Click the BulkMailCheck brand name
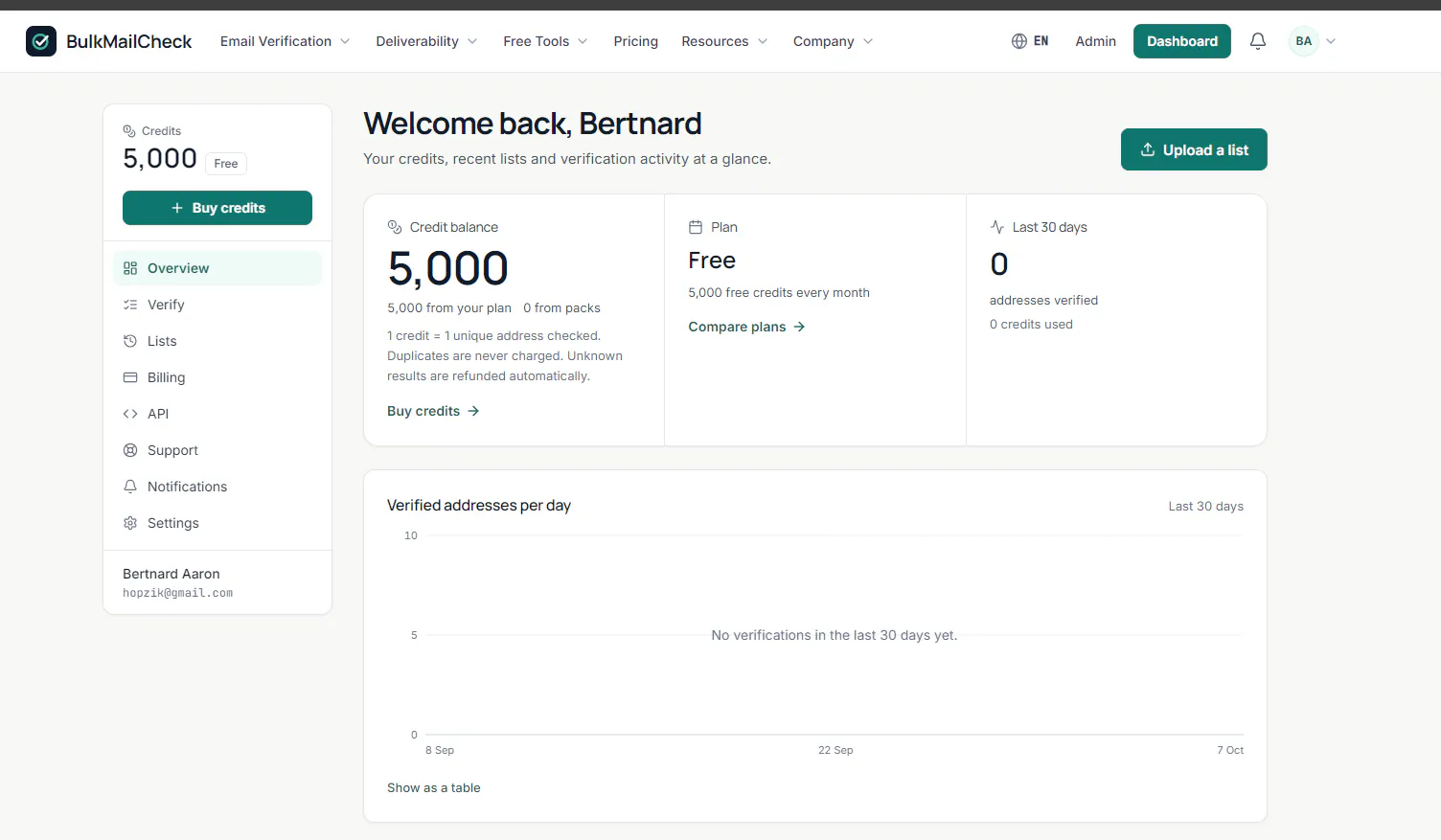1441x840 pixels. tap(129, 41)
